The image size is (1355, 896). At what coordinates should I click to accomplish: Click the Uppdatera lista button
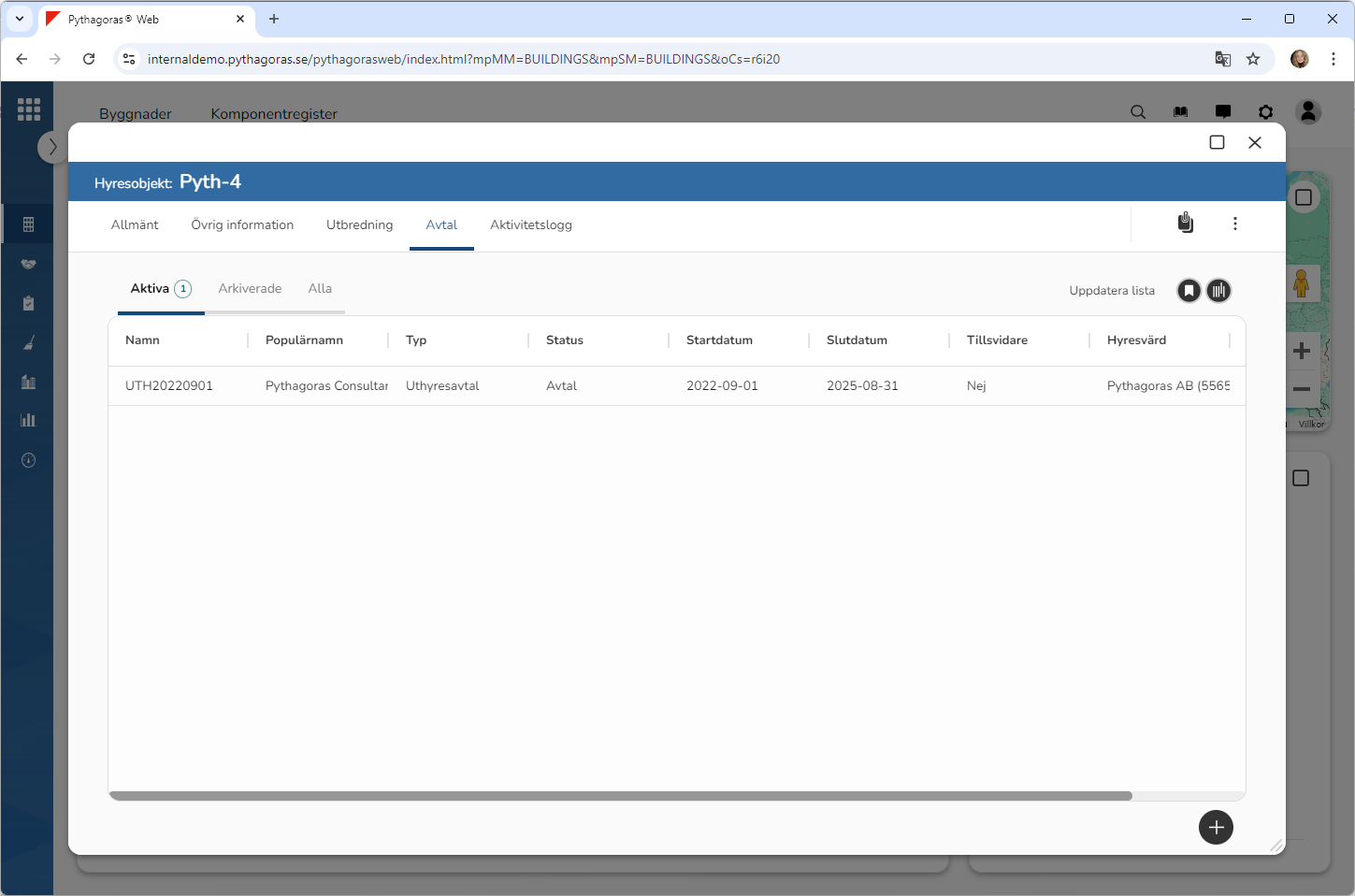coord(1111,291)
